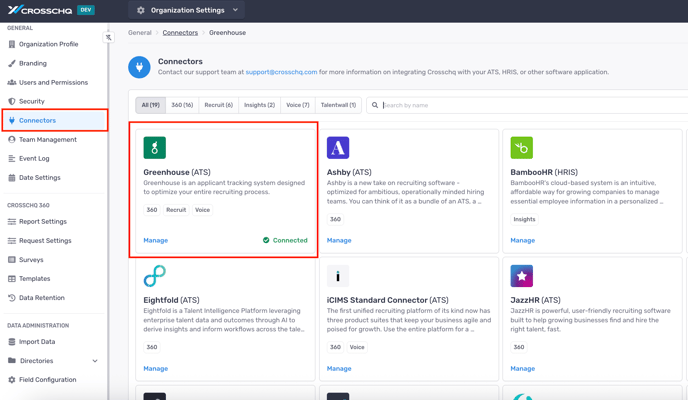Image resolution: width=688 pixels, height=400 pixels.
Task: Click Manage on the Ashby card
Action: 339,240
